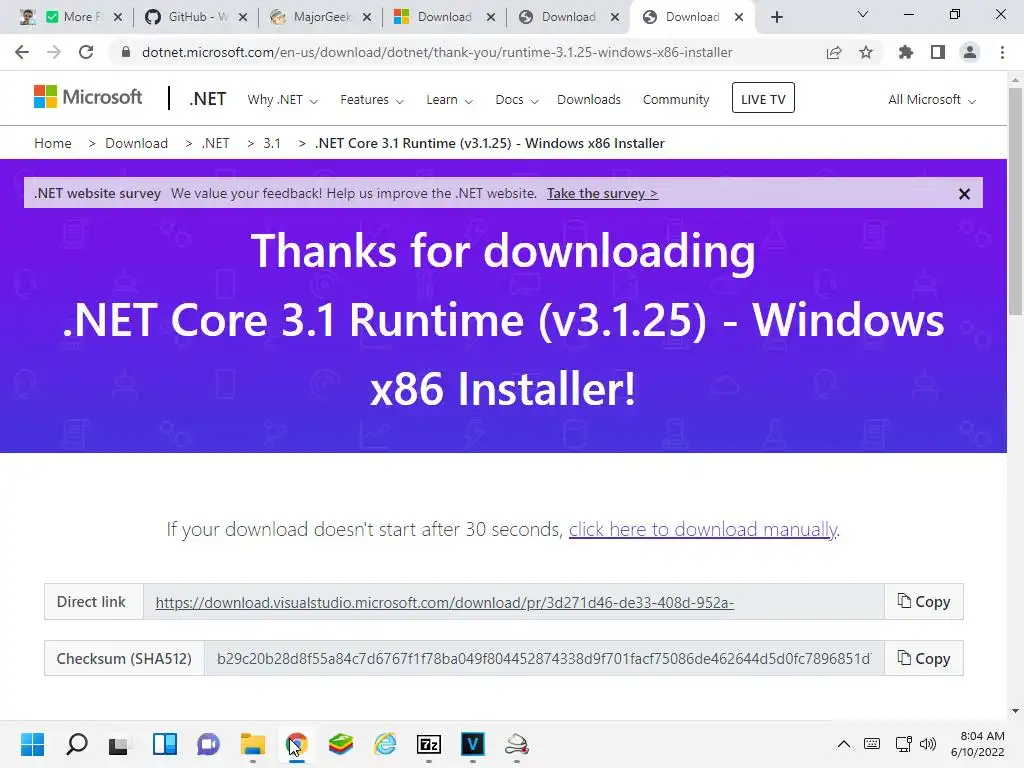Open the tab search chevron
This screenshot has width=1024, height=768.
click(x=863, y=14)
